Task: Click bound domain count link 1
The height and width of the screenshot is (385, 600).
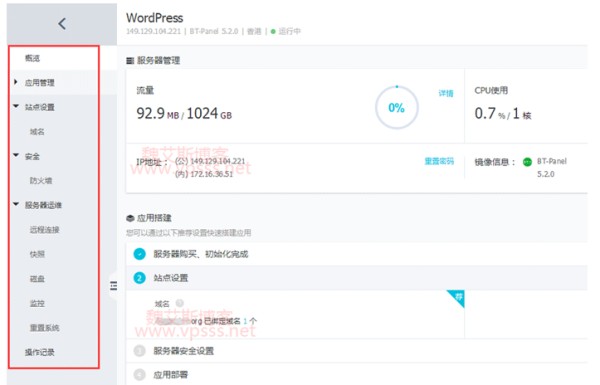Action: 245,321
